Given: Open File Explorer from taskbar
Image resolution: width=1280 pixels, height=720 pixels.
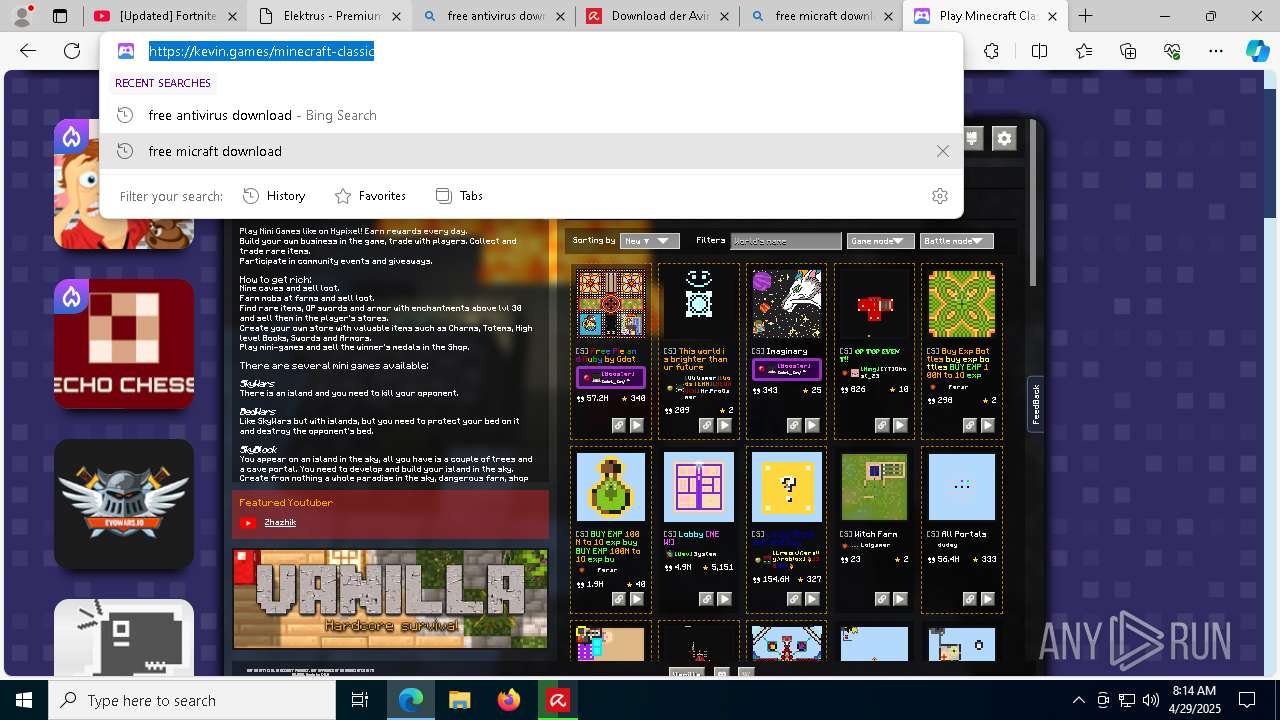Looking at the screenshot, I should point(459,700).
